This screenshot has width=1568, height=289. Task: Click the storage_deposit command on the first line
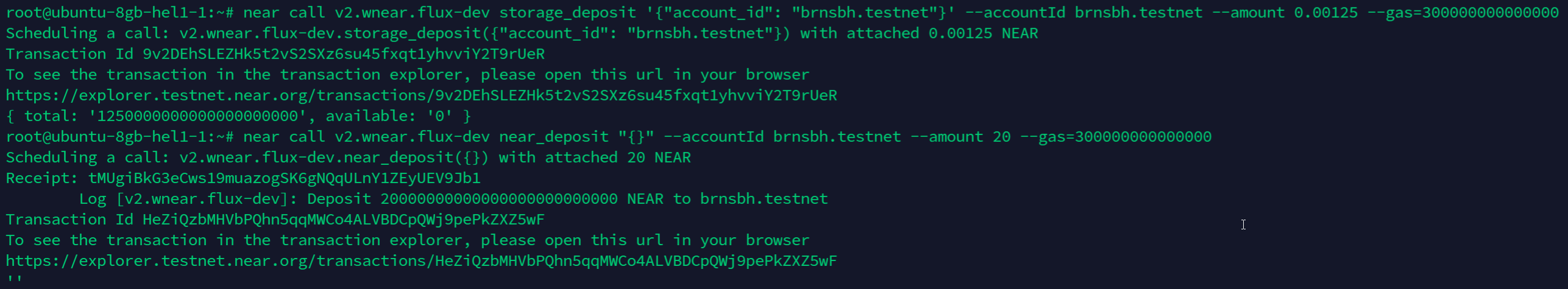901,13
